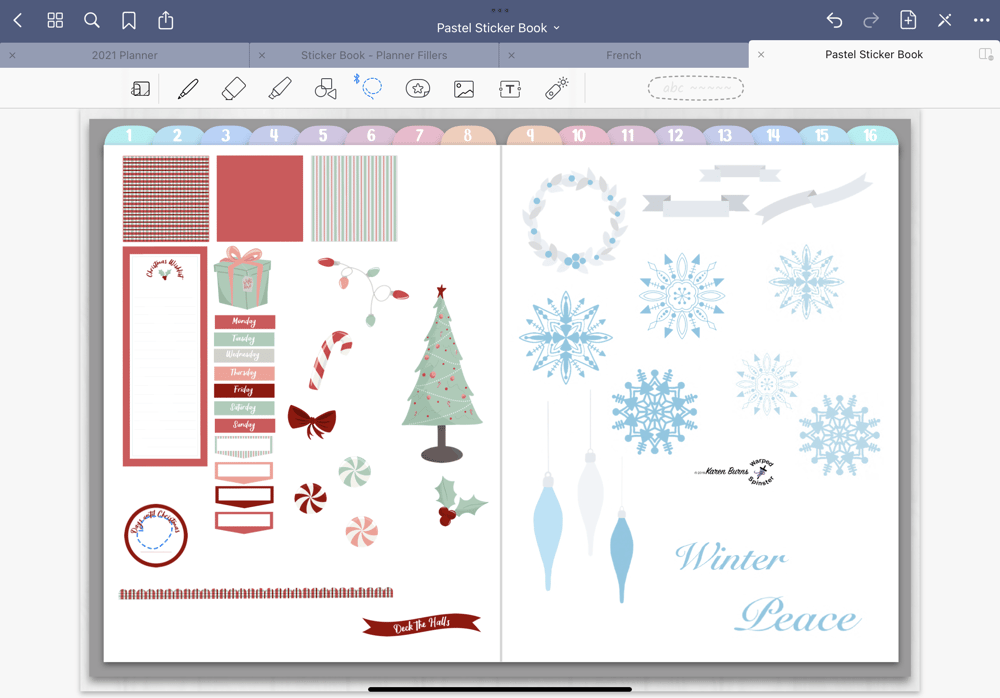Expand page tab 9 in the sticker book
This screenshot has width=1000, height=698.
click(531, 133)
